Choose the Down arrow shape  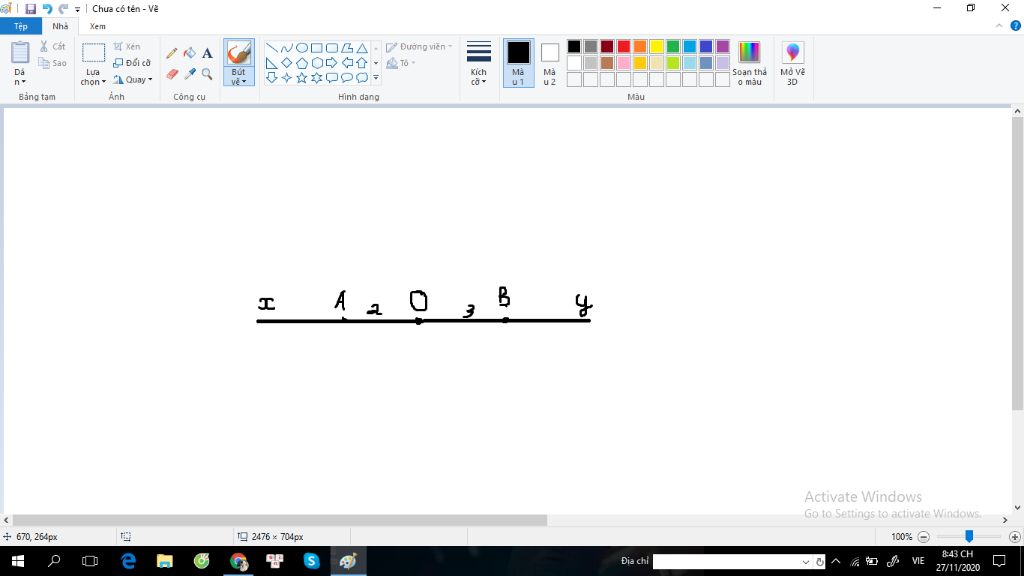[272, 78]
